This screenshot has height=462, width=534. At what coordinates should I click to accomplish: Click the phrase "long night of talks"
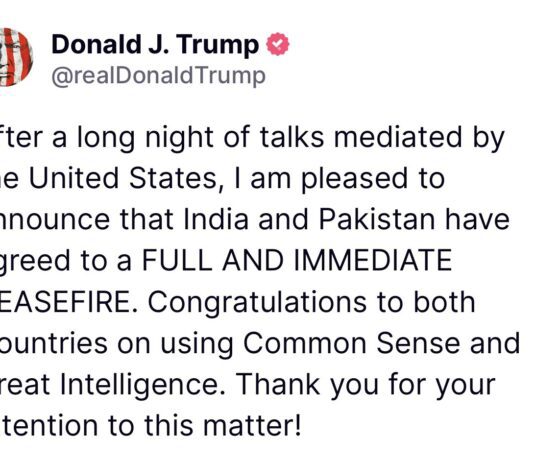pos(201,138)
